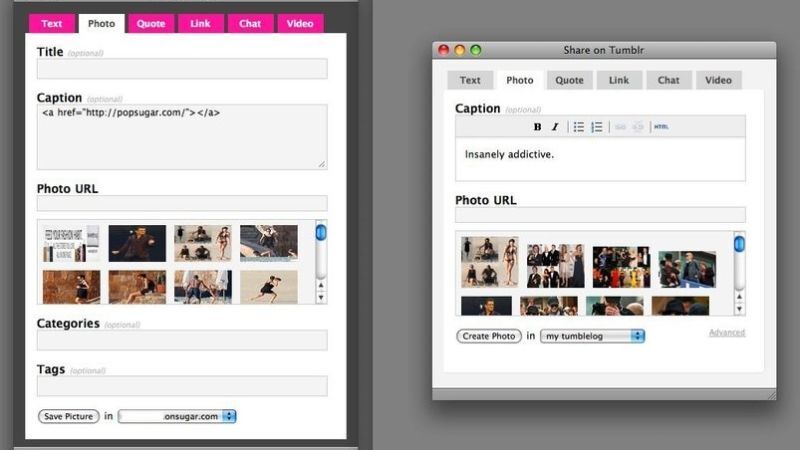Click the scrollbar thumb in Tumblr photo picker
The height and width of the screenshot is (450, 800).
tap(739, 244)
